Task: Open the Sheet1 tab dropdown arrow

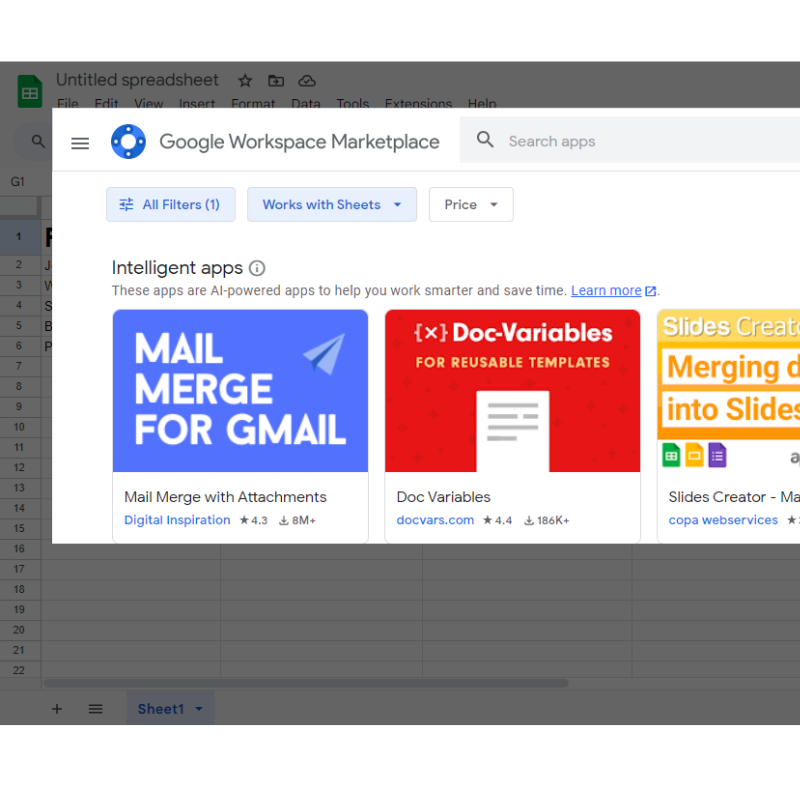Action: [199, 709]
